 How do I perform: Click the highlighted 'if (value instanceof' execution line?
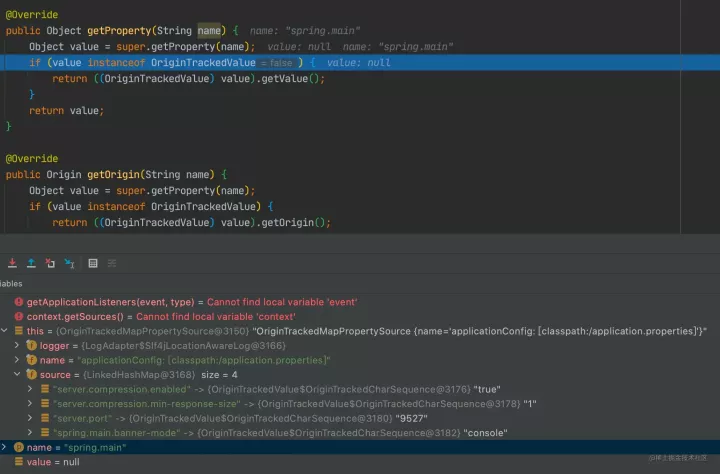point(360,62)
